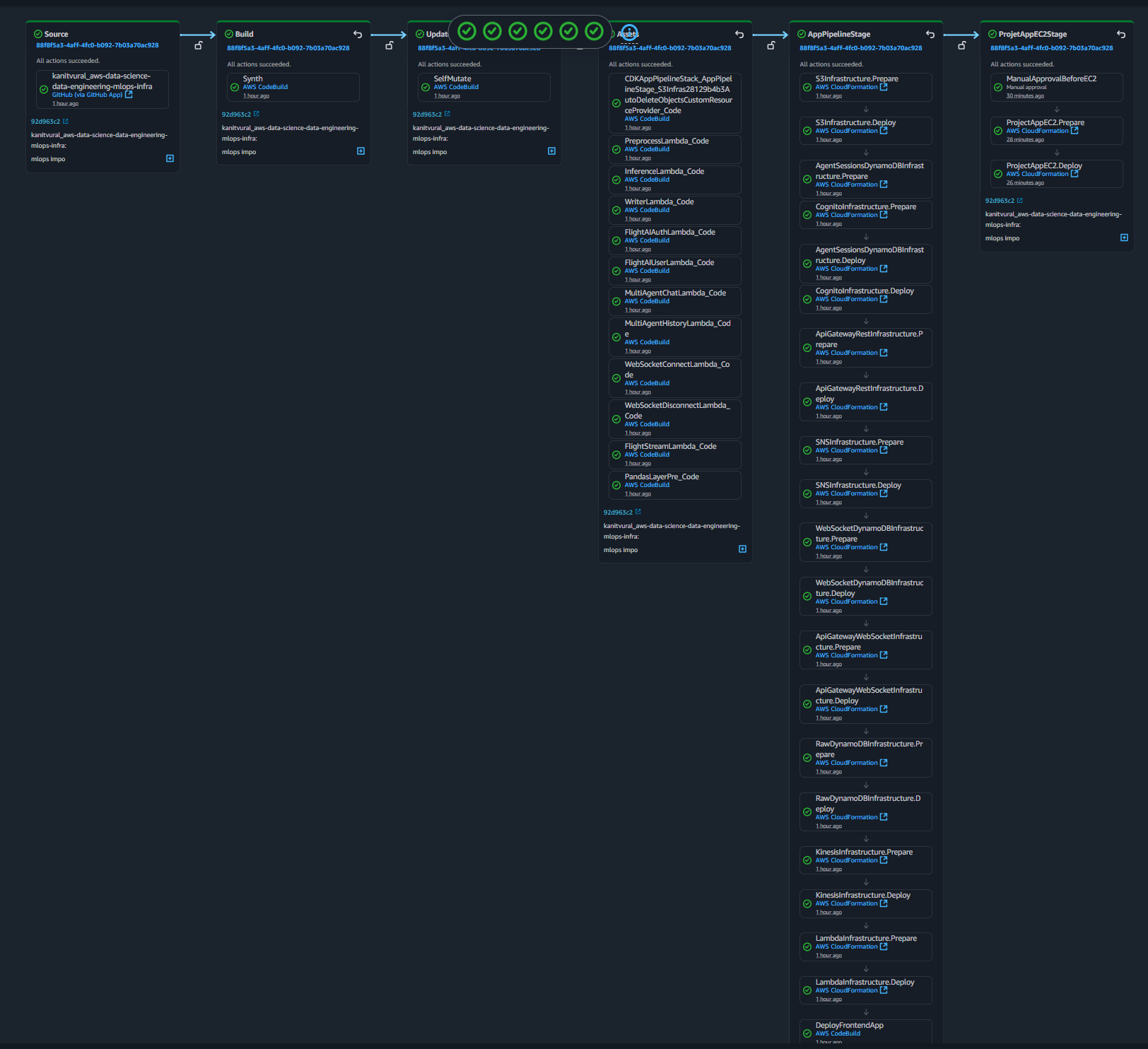Click external link icon for KinesisInfrastructure.Prepare CloudFormation
The width and height of the screenshot is (1148, 1049).
tap(884, 860)
